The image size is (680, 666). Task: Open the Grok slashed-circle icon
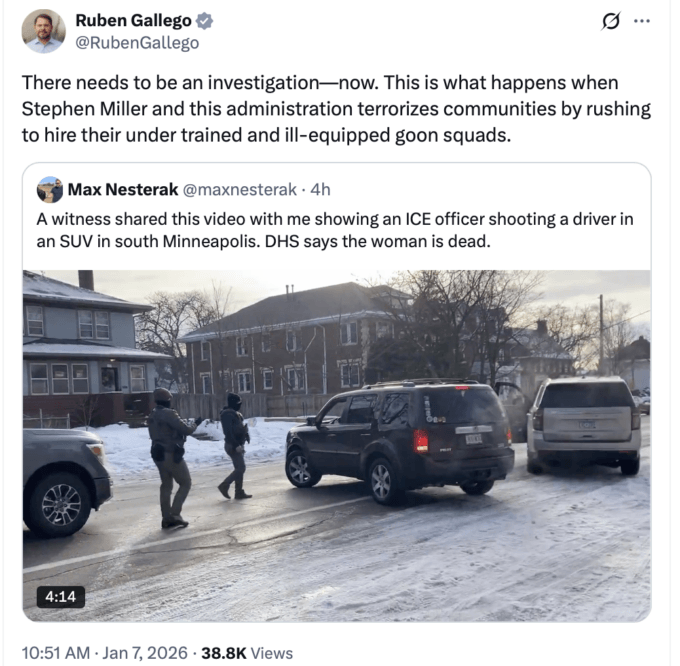(x=610, y=21)
